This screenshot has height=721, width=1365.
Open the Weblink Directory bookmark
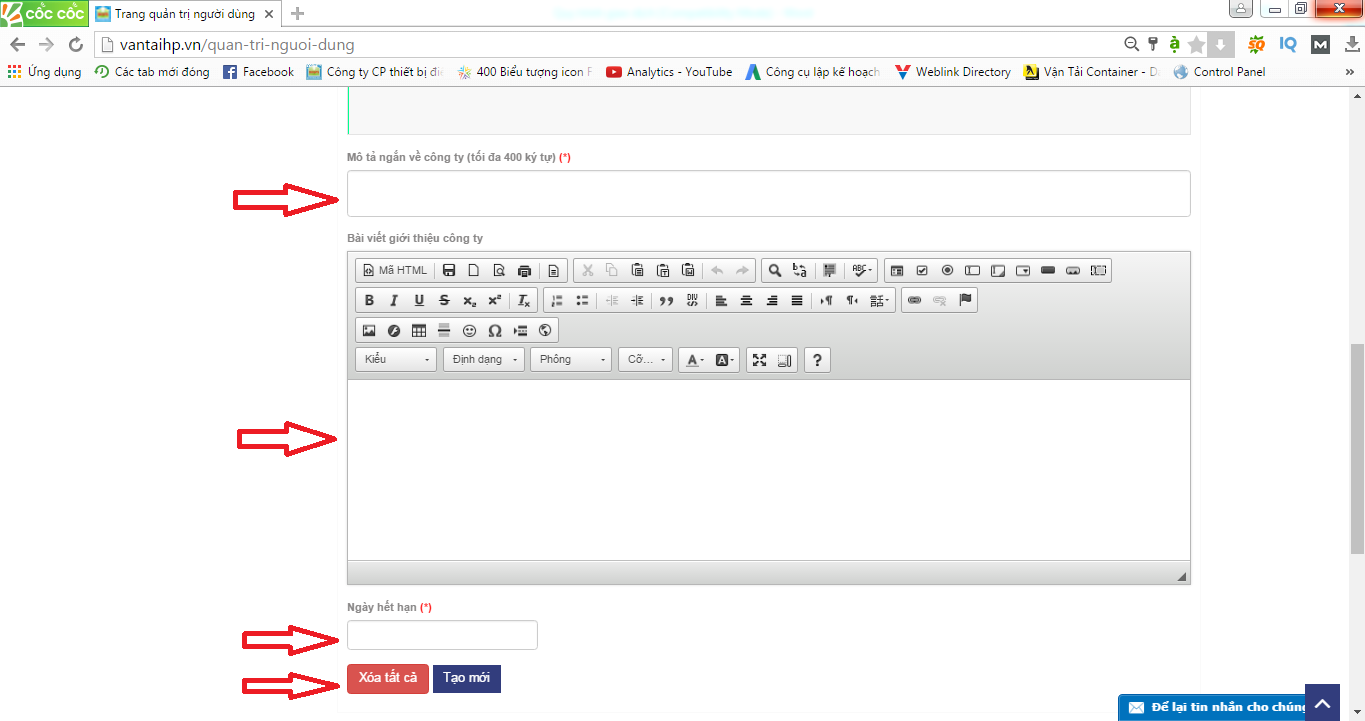(x=953, y=72)
